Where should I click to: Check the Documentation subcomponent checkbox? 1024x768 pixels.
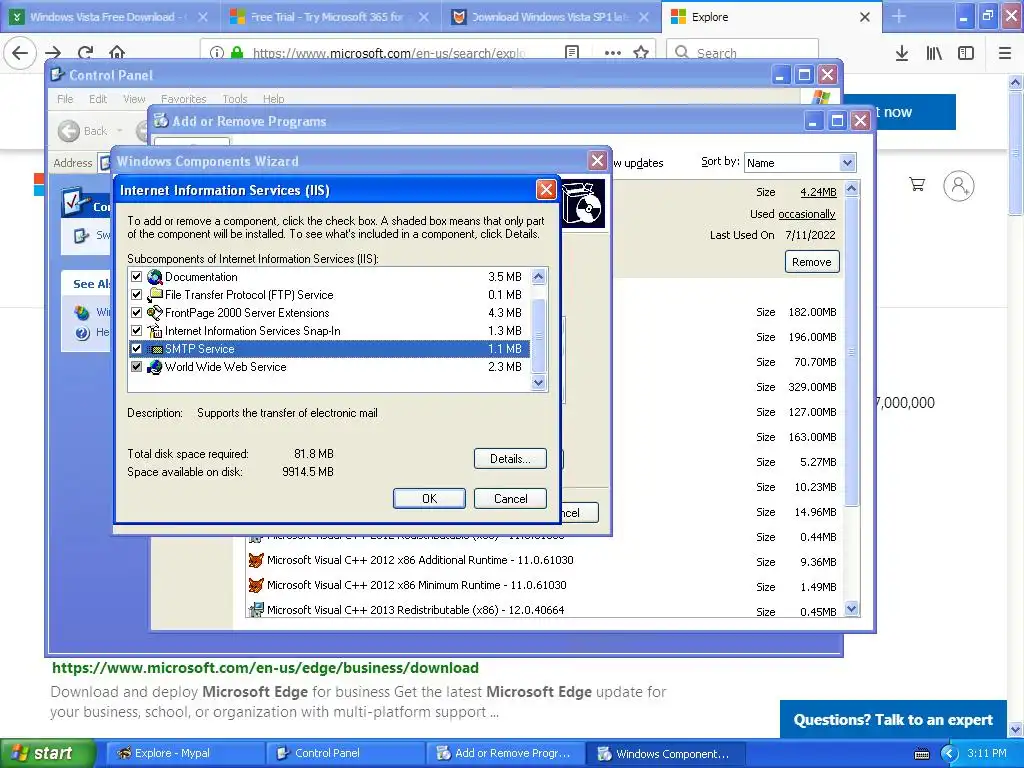click(136, 277)
